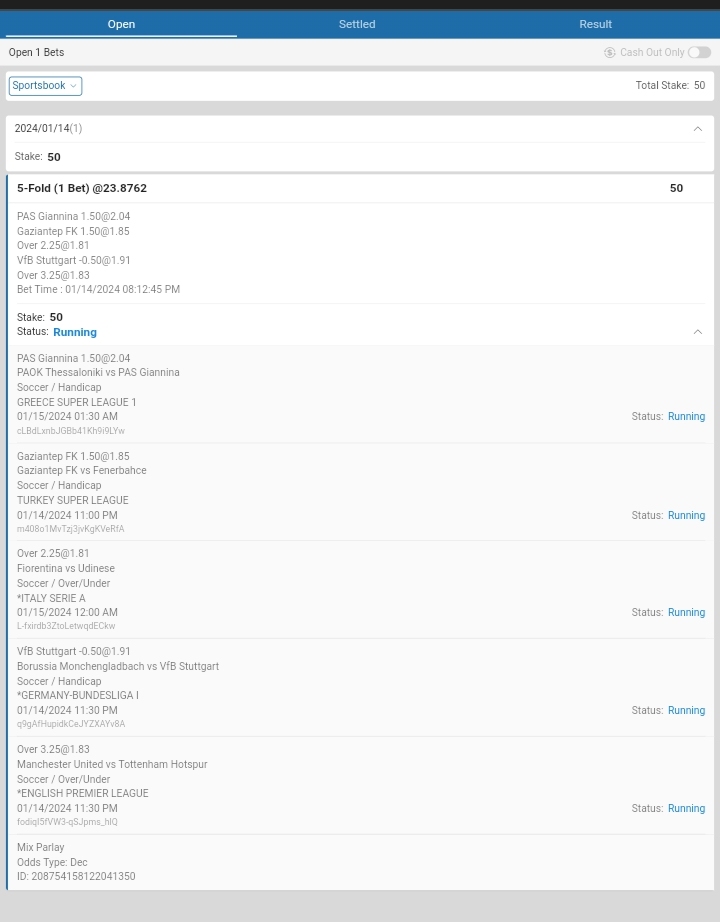Open the Result tab
720x922 pixels.
pyautogui.click(x=595, y=24)
